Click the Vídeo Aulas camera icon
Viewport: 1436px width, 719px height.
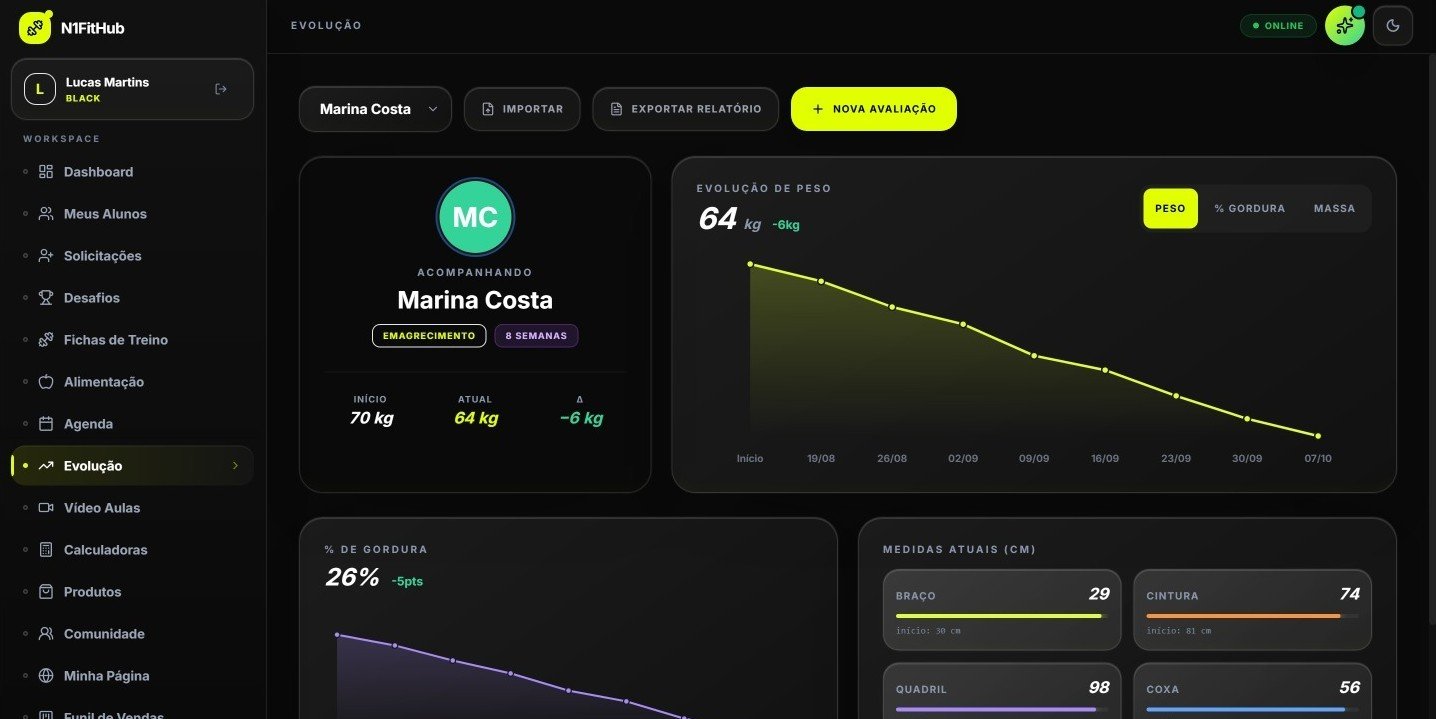coord(45,508)
